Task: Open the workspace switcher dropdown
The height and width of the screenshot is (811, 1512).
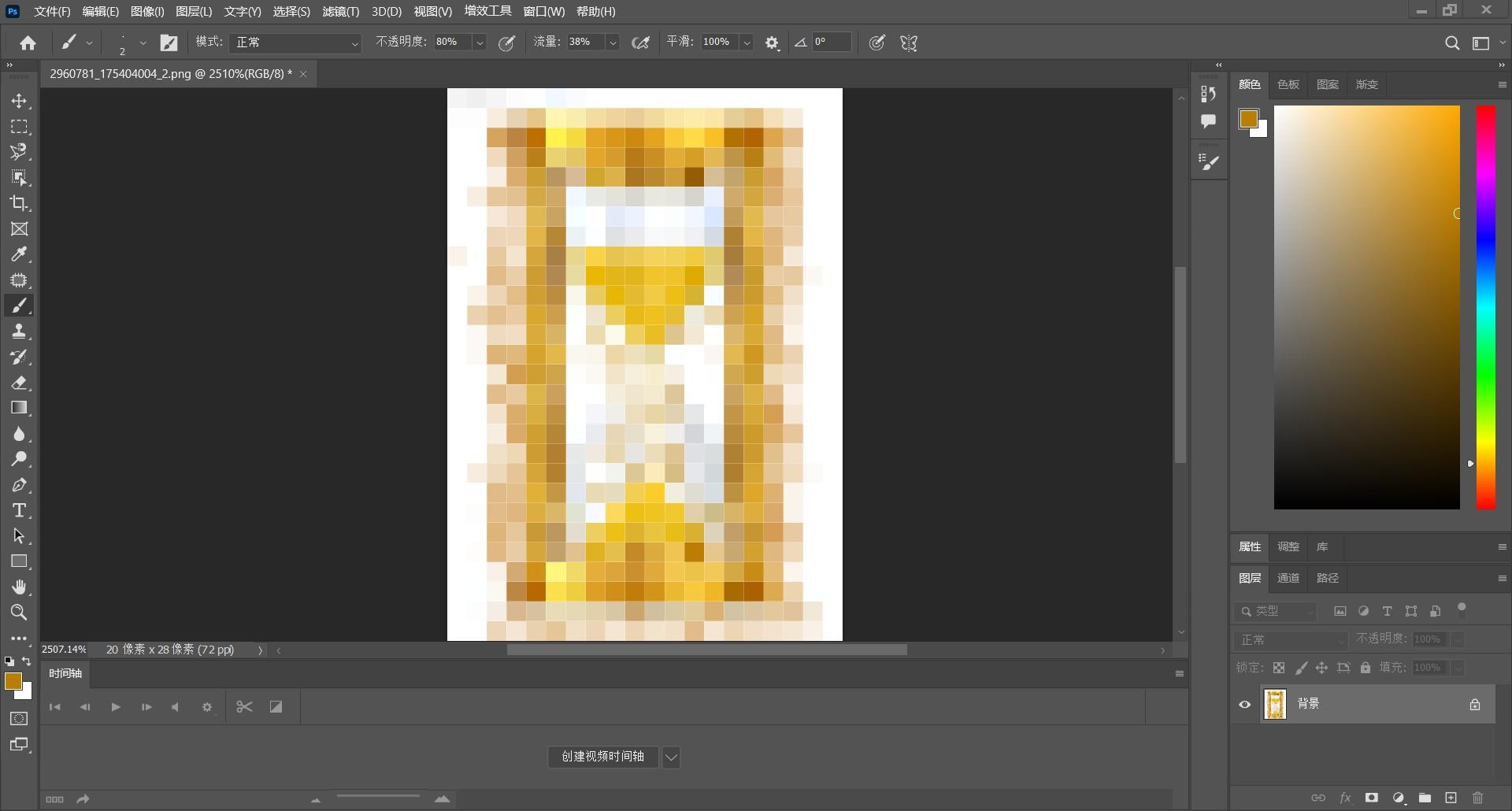Action: pyautogui.click(x=1486, y=43)
